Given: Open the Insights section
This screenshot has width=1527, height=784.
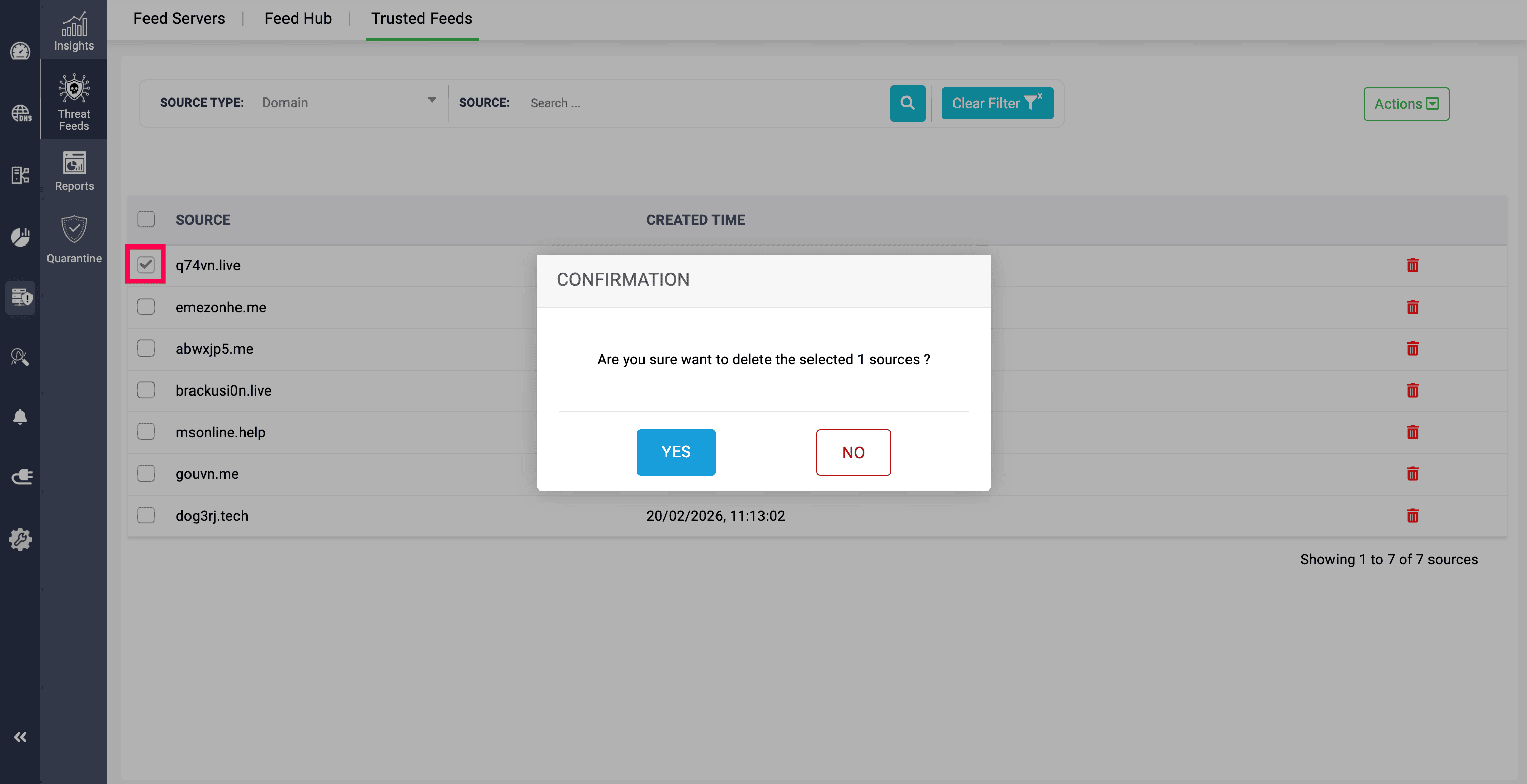Looking at the screenshot, I should 73,31.
